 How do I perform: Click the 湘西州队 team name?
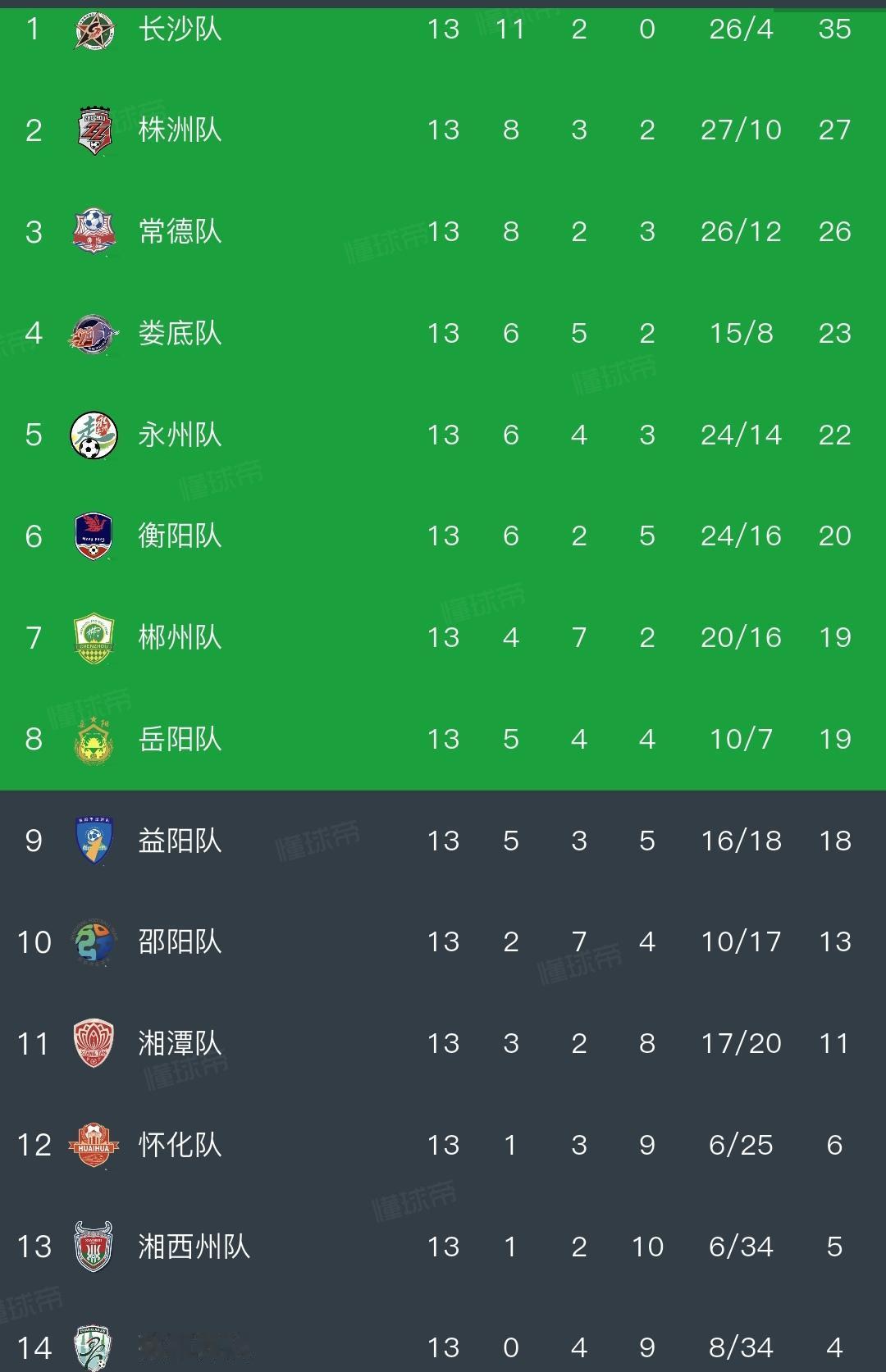point(194,1247)
